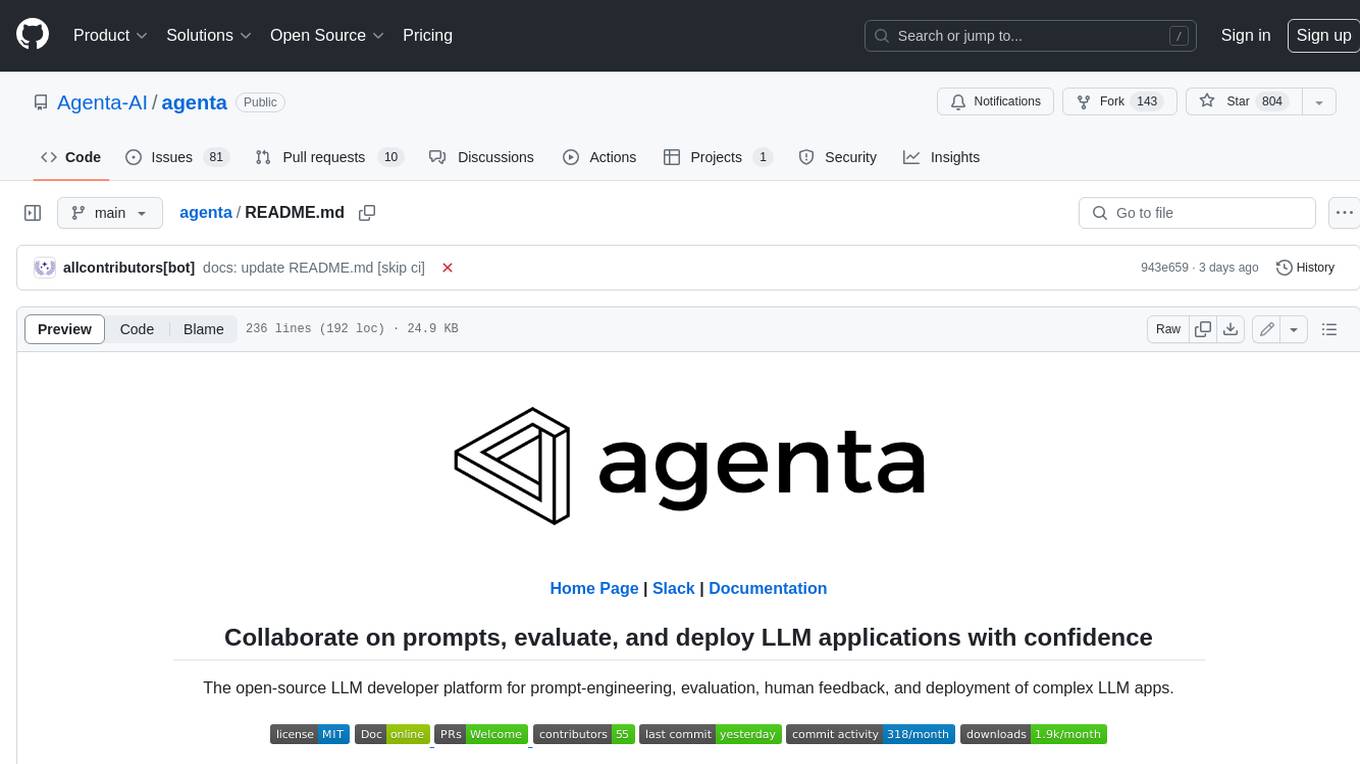1360x764 pixels.
Task: Copy the raw file contents
Action: 1203,329
